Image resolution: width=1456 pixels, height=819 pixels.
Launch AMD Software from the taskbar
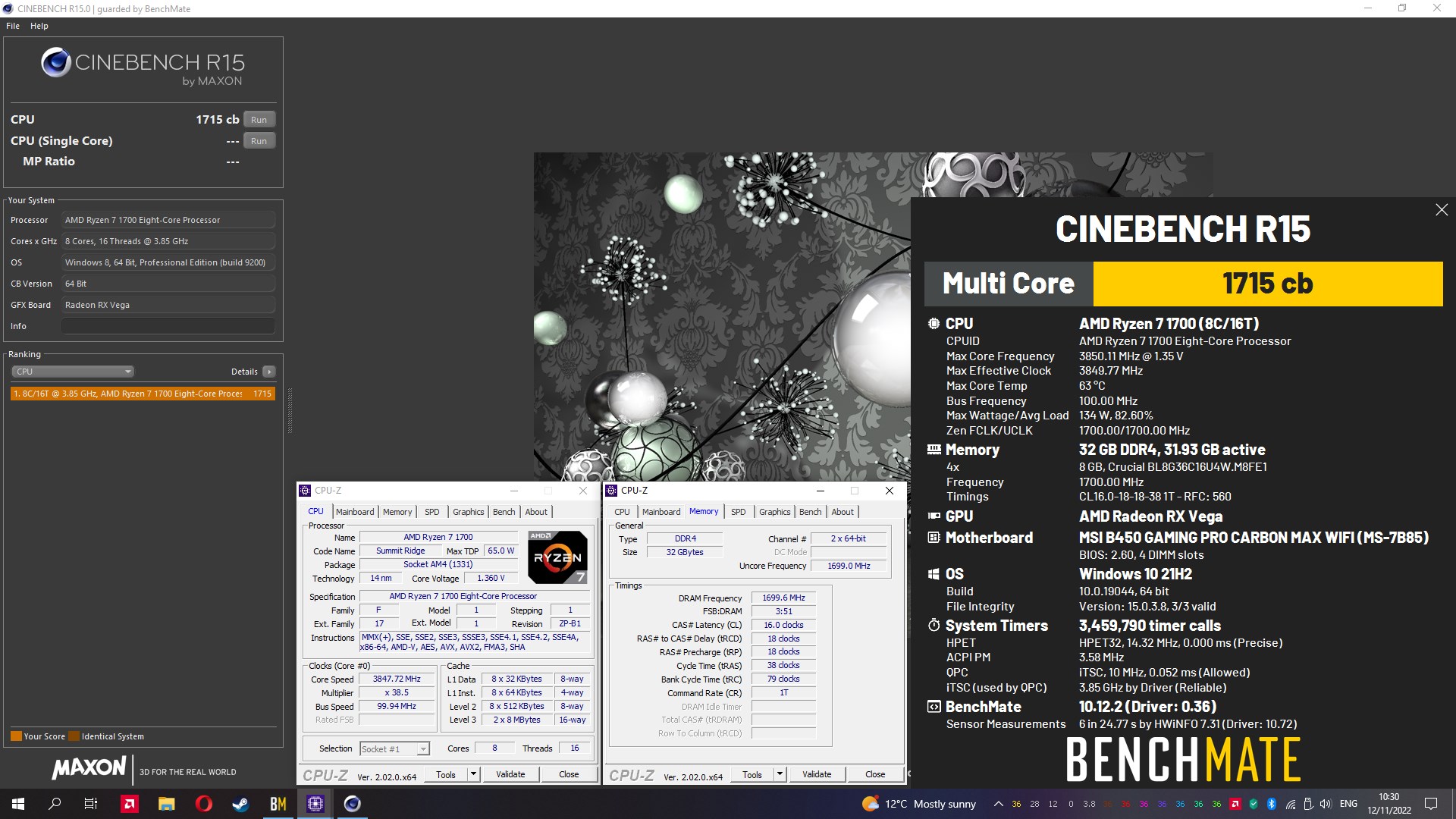[x=130, y=804]
